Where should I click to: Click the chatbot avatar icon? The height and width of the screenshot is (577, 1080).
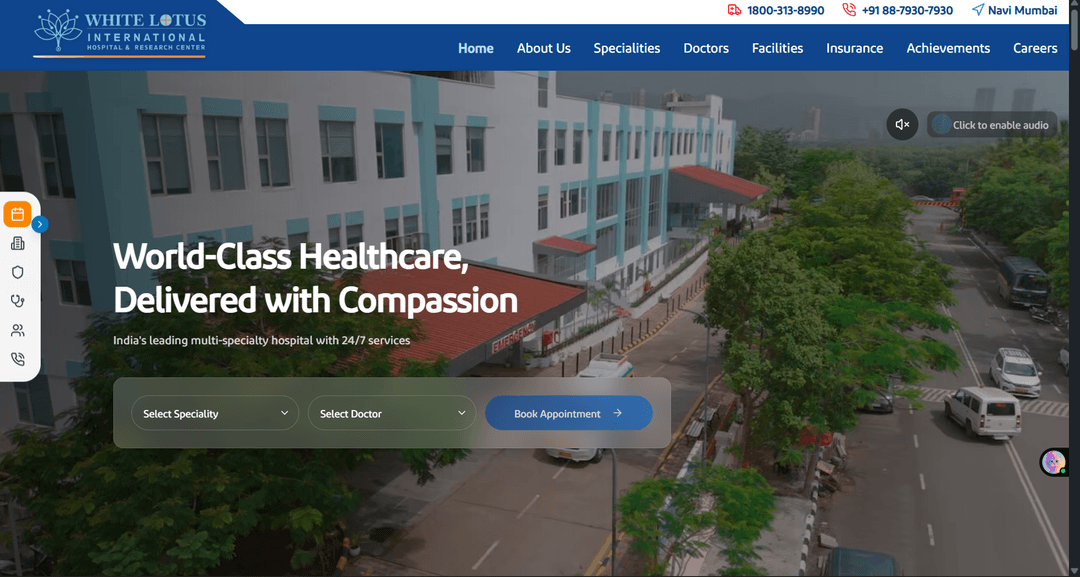tap(1054, 462)
